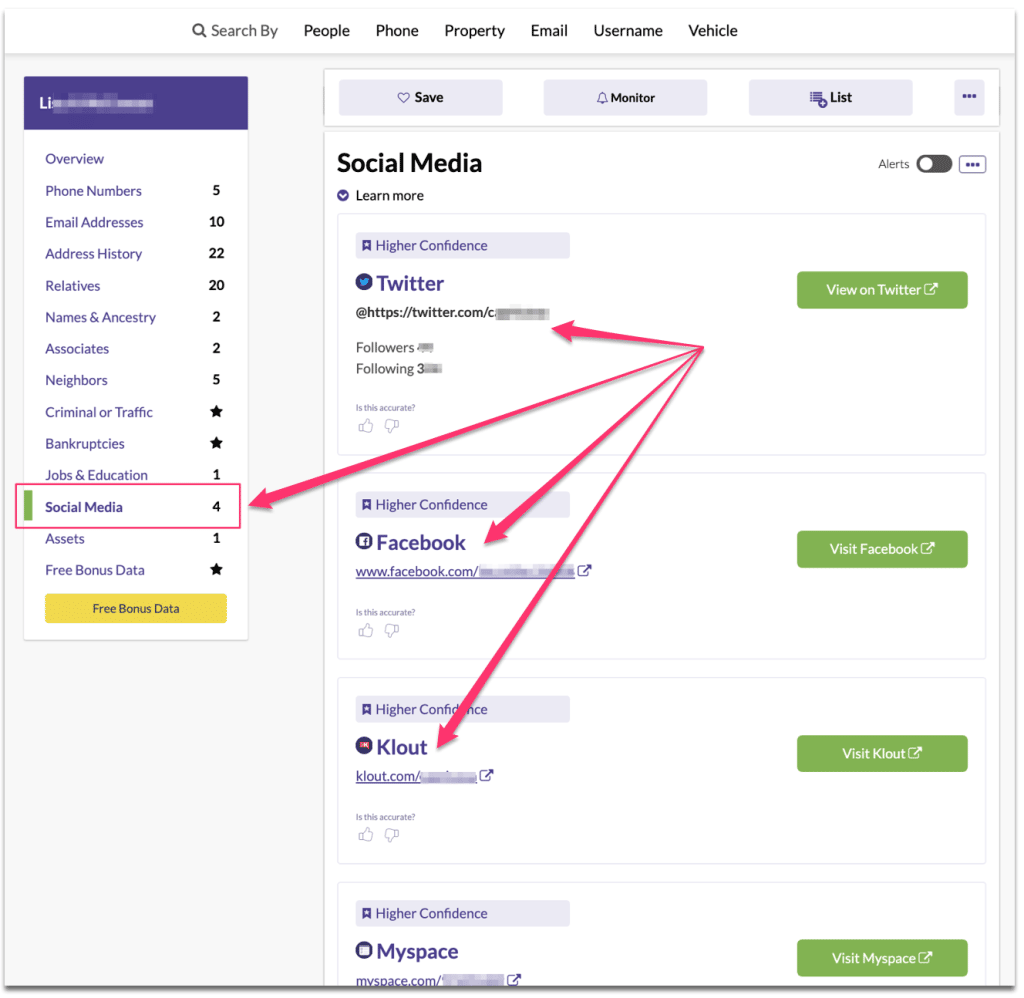This screenshot has width=1024, height=998.
Task: Click the heart icon on Save
Action: coord(404,97)
